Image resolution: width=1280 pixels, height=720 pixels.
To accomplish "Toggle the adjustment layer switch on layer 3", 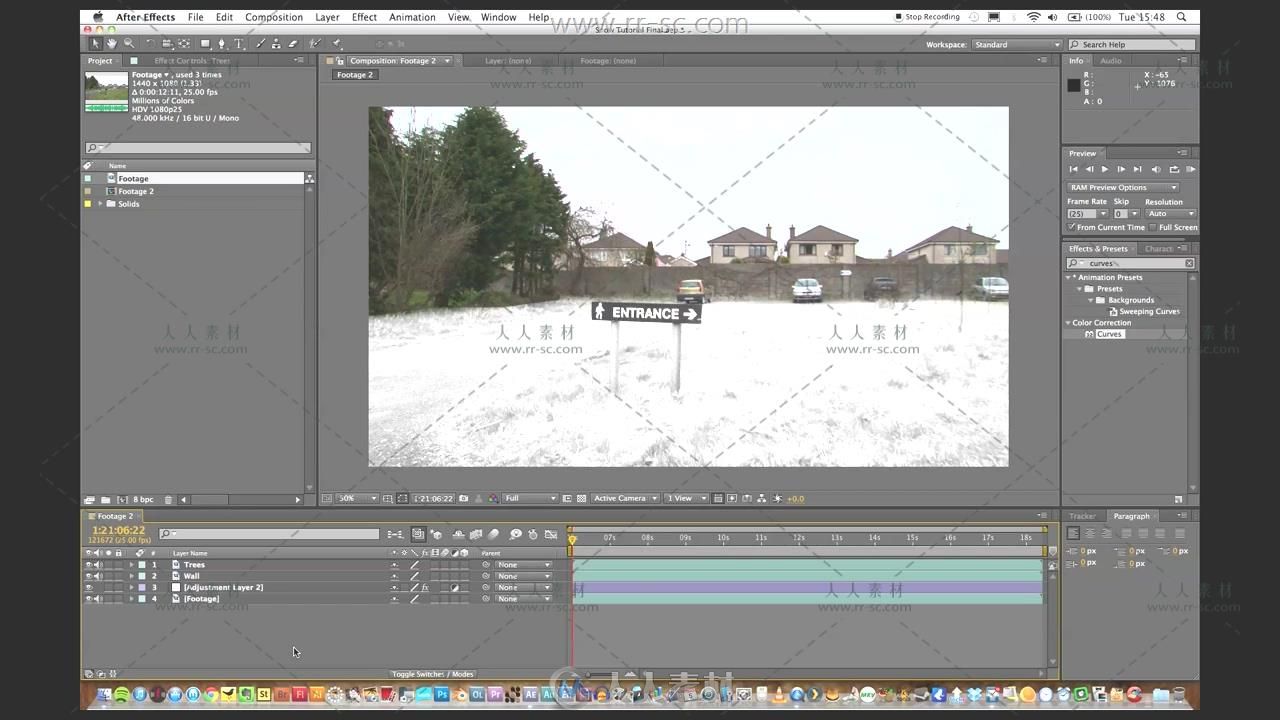I will pyautogui.click(x=454, y=588).
